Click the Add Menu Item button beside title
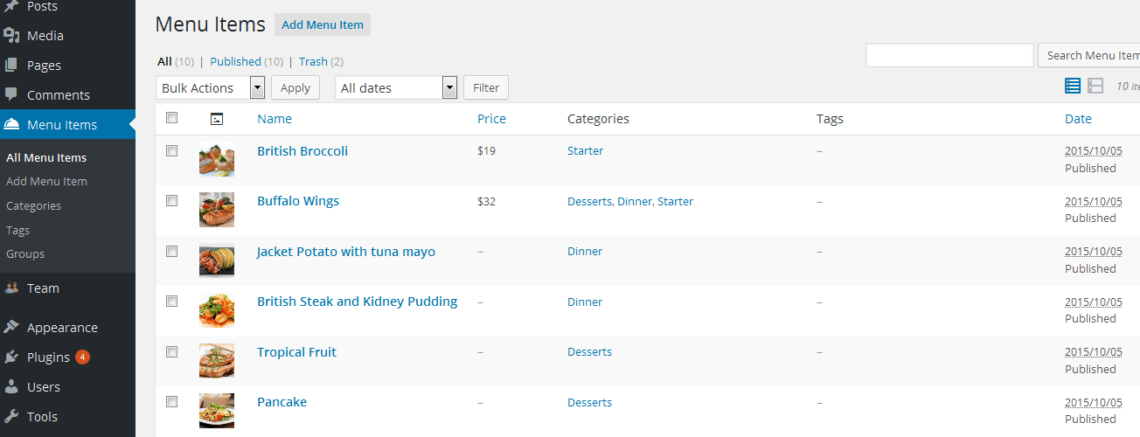The height and width of the screenshot is (437, 1140). click(x=323, y=25)
